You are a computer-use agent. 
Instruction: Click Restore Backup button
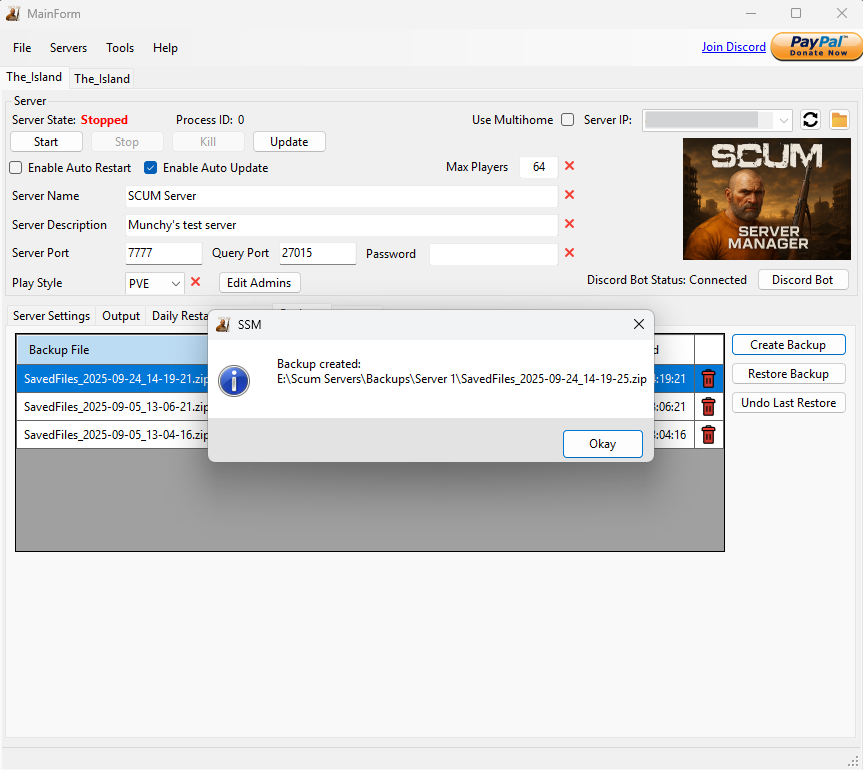[x=788, y=374]
